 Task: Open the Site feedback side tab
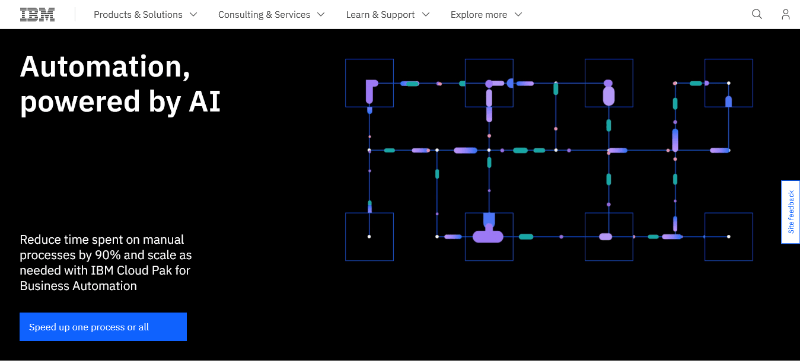pos(790,212)
